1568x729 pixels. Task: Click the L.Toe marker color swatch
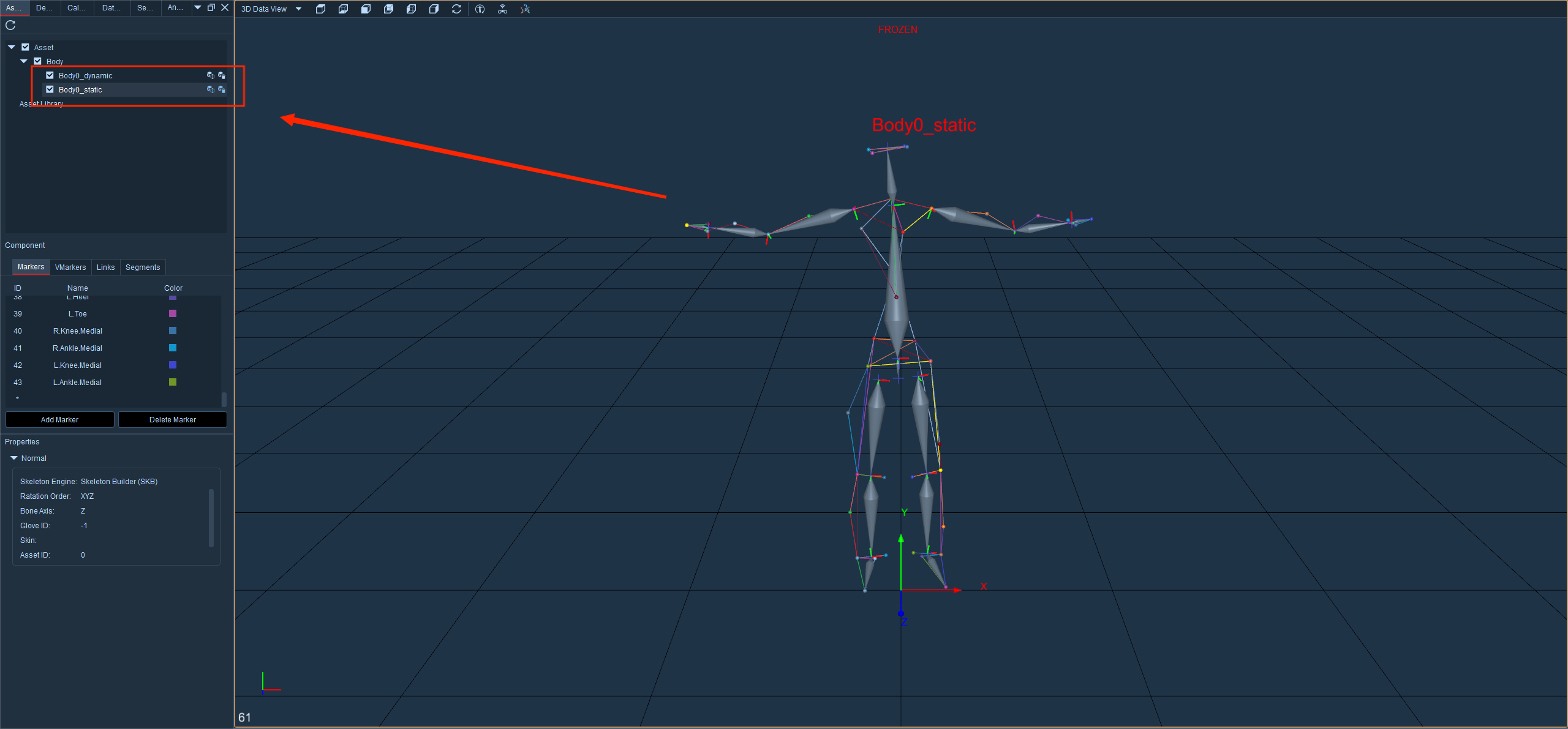point(173,313)
